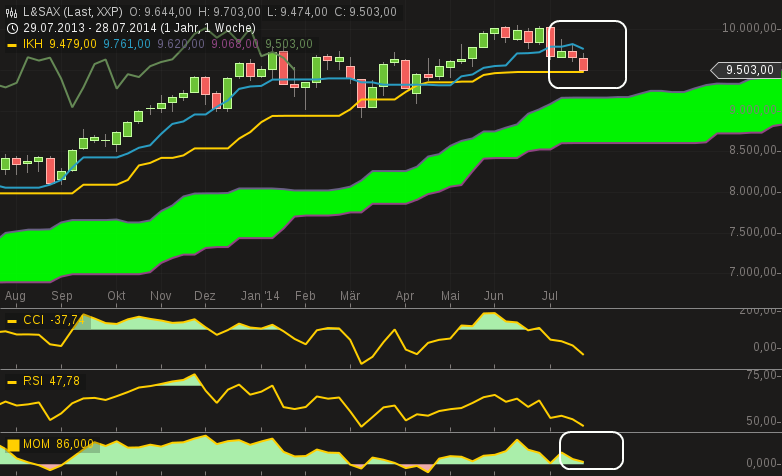Click the Nov label on time axis
Screen dimensions: 782x476
[x=161, y=296]
